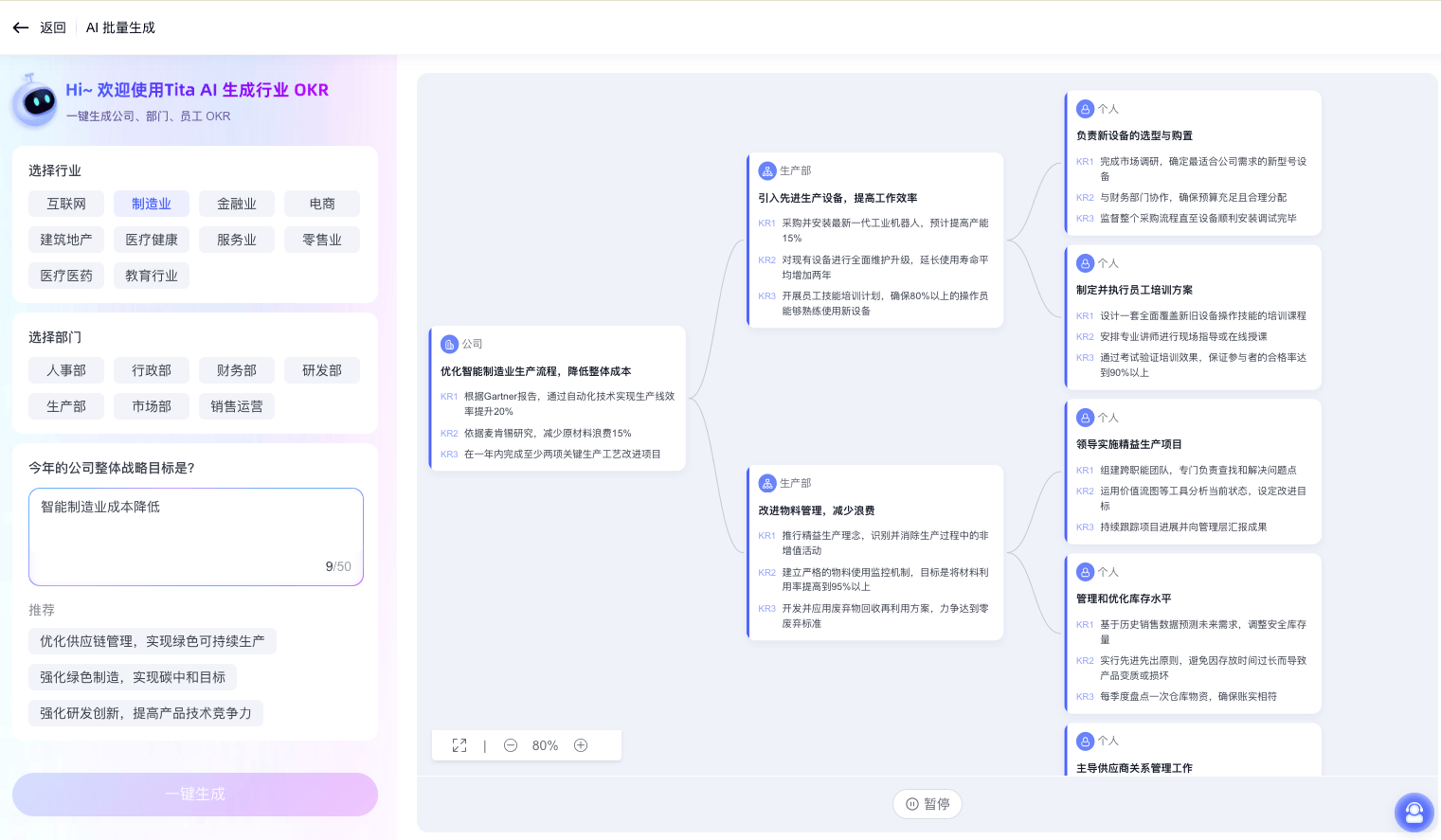1441x840 pixels.
Task: Click the 个人 icon on 负责新设备的选型与购置 card
Action: [x=1086, y=109]
